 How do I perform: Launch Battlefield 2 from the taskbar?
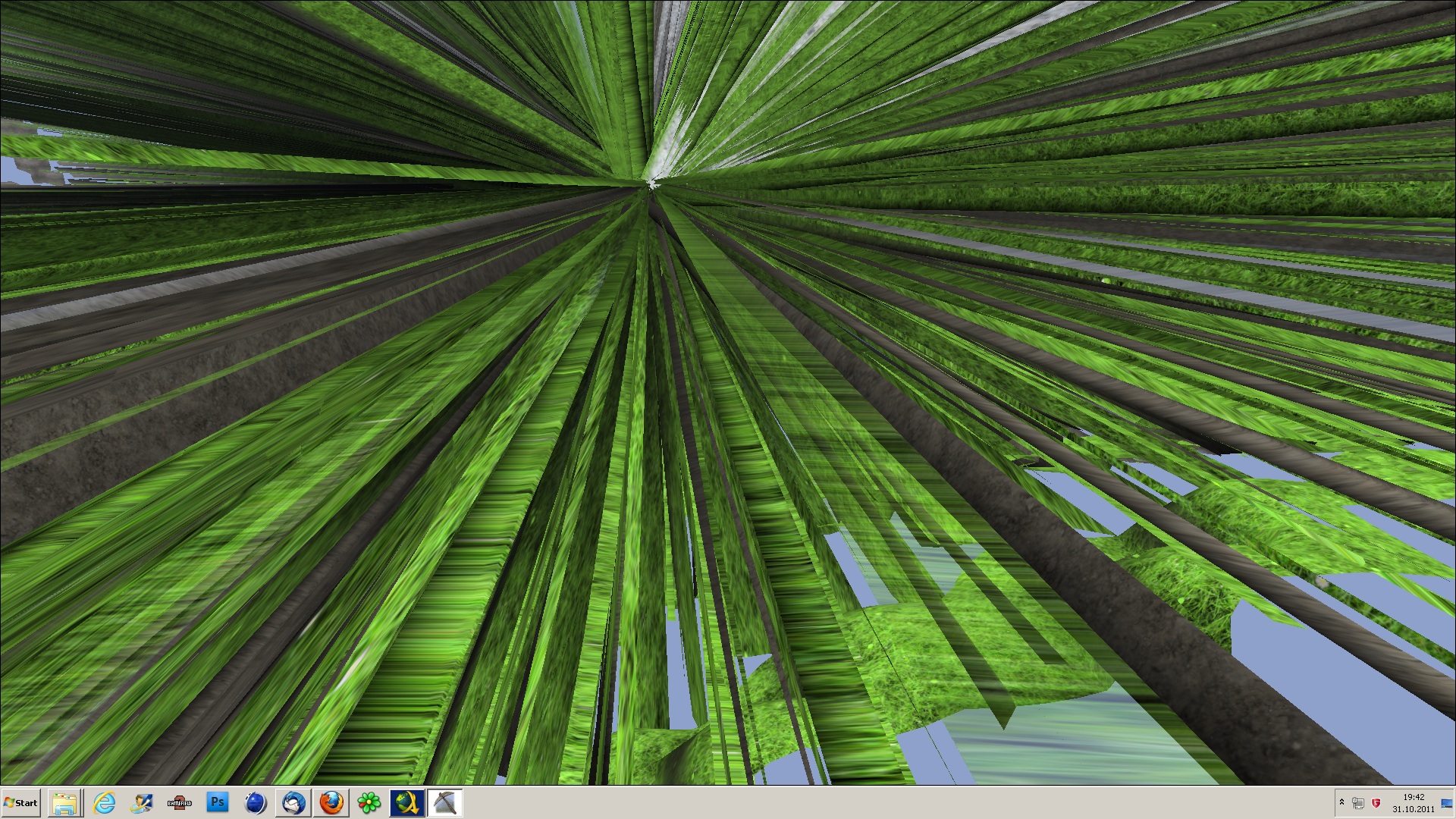point(180,802)
